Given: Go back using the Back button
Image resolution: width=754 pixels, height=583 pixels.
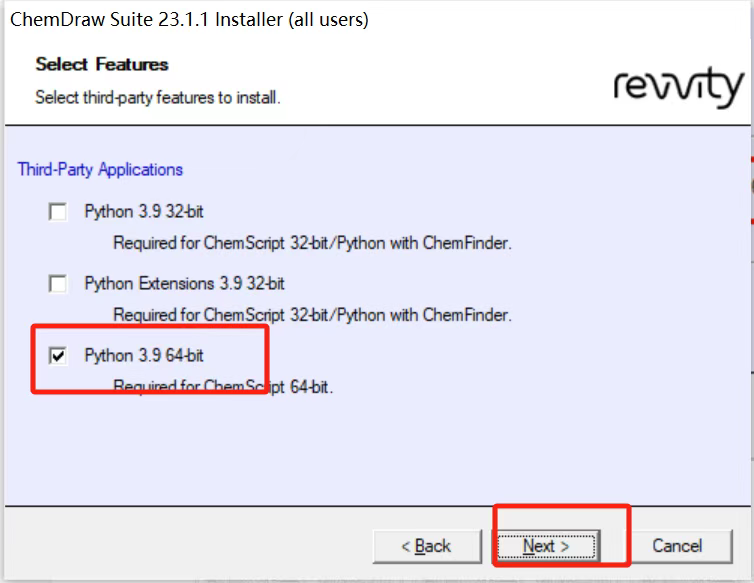Looking at the screenshot, I should point(426,546).
